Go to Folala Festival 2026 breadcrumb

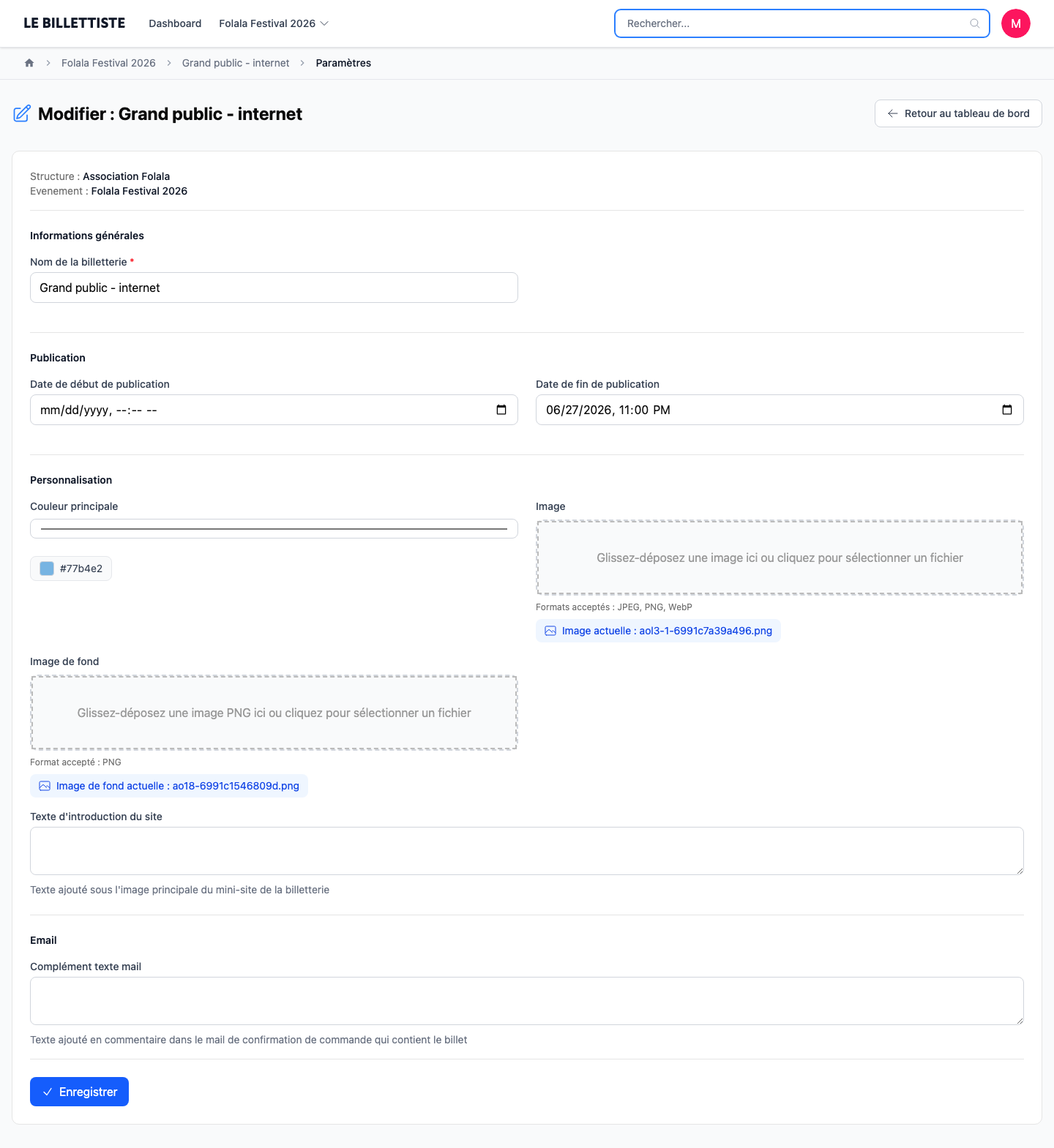(108, 63)
